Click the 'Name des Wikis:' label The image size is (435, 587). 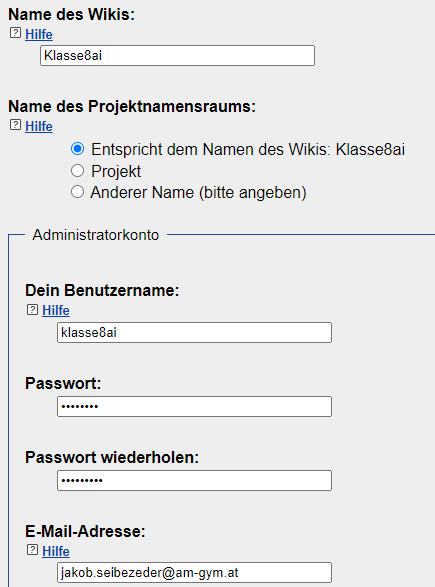[x=72, y=14]
